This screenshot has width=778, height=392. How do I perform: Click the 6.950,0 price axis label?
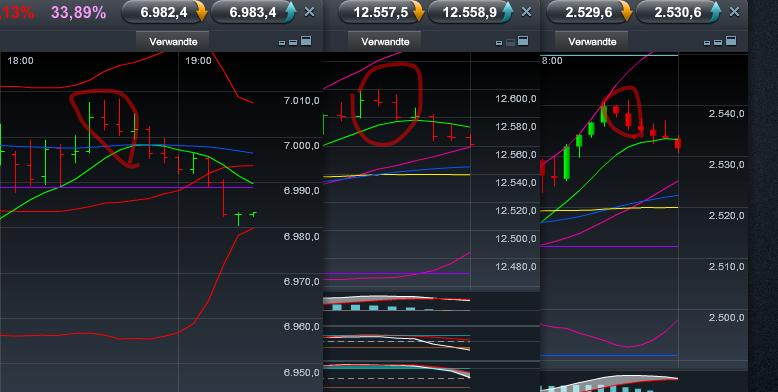(302, 372)
